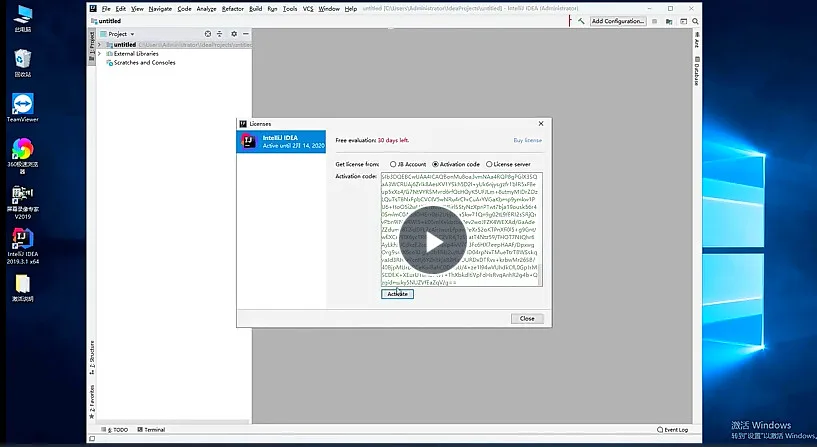The width and height of the screenshot is (817, 447).
Task: Open the Navigate menu
Action: (x=160, y=9)
